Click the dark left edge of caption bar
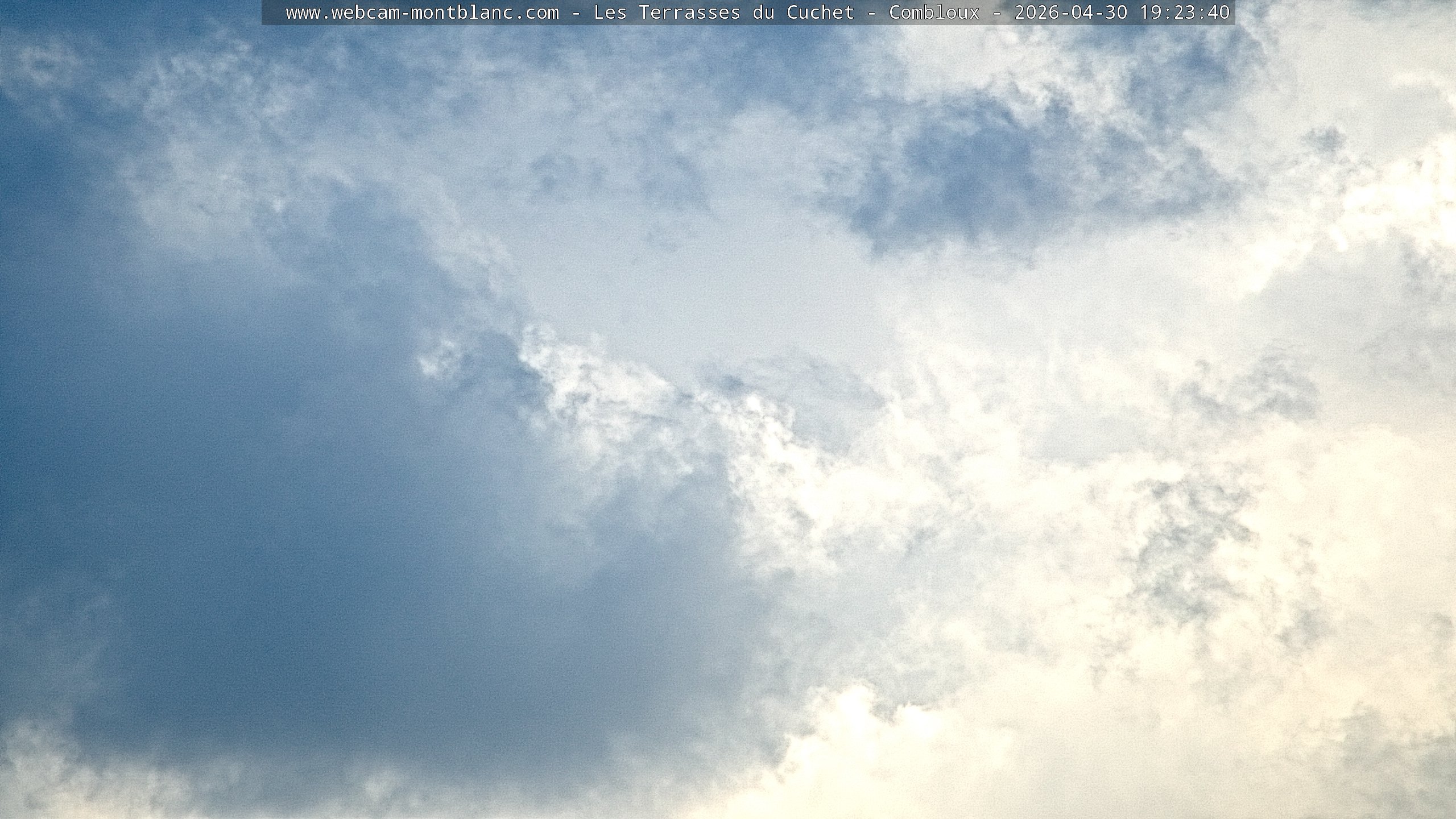Image resolution: width=1456 pixels, height=819 pixels. point(271,13)
